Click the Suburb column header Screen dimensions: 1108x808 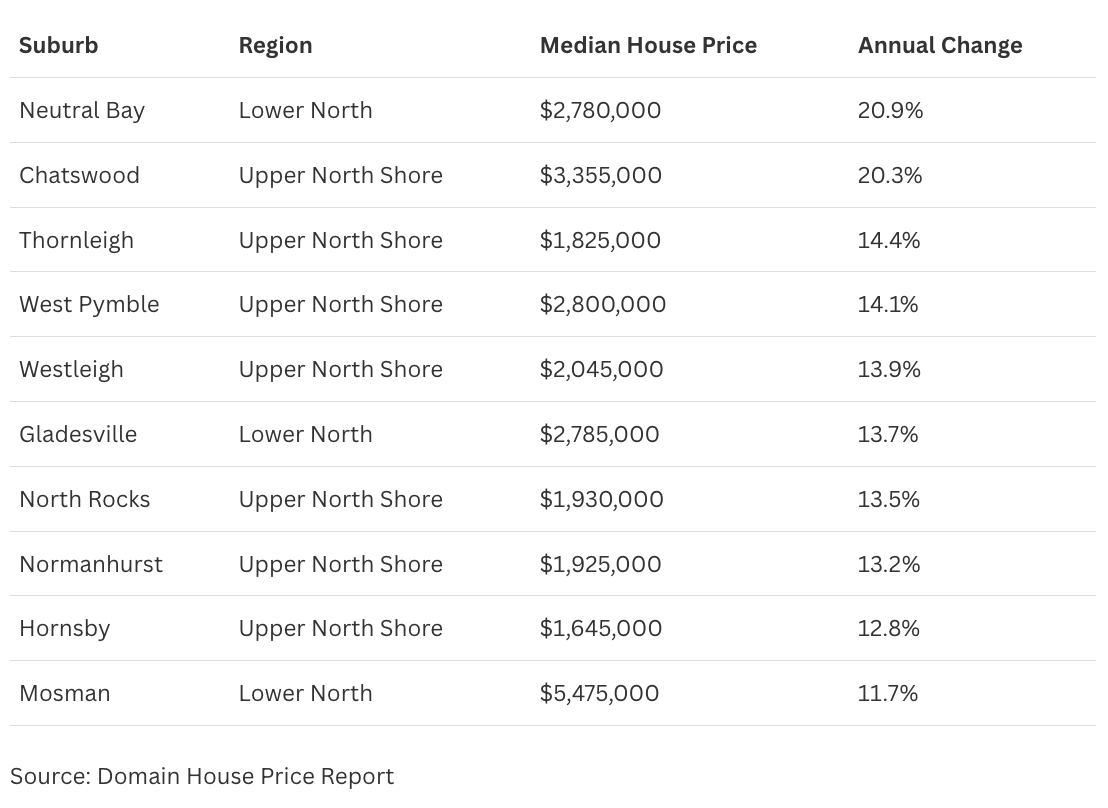tap(58, 45)
